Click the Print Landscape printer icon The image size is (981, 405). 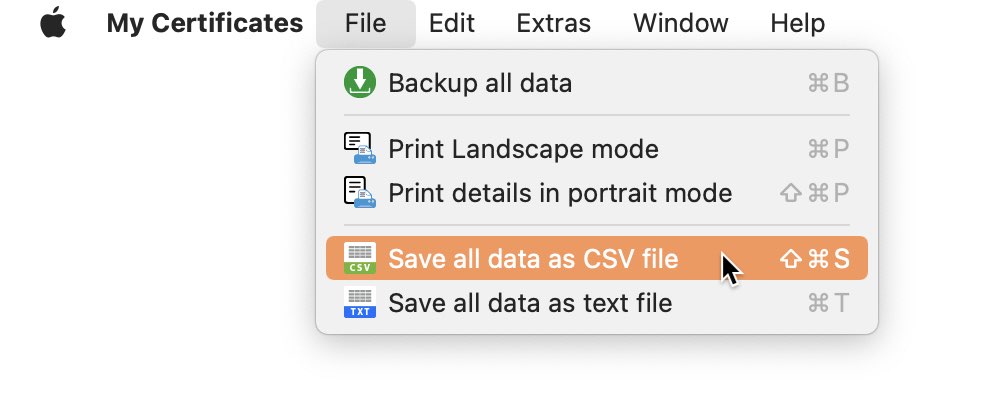pos(360,148)
